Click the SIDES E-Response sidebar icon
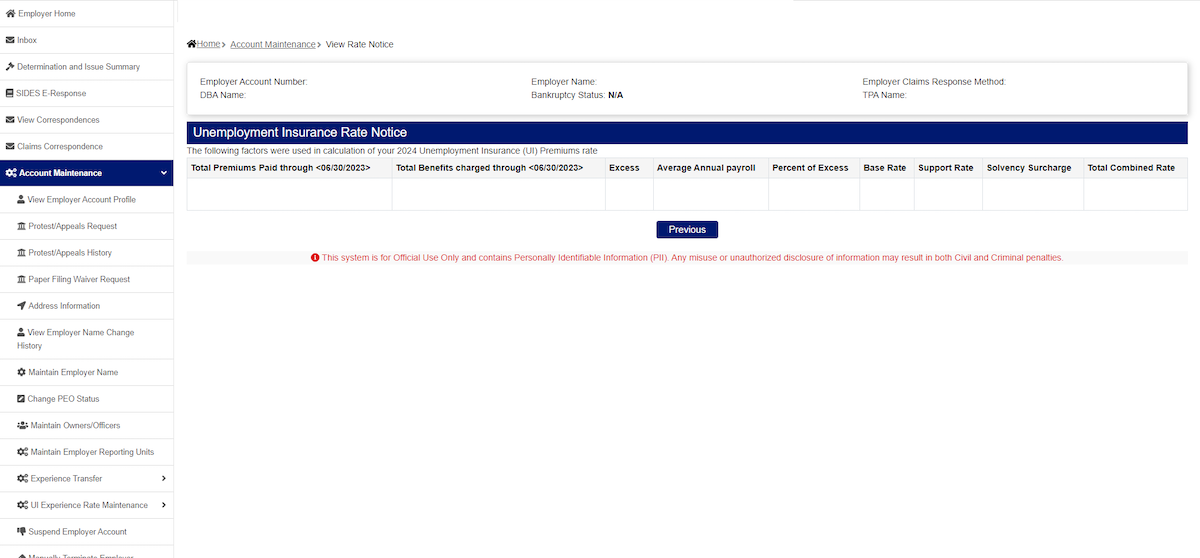This screenshot has width=1200, height=558. click(x=10, y=93)
